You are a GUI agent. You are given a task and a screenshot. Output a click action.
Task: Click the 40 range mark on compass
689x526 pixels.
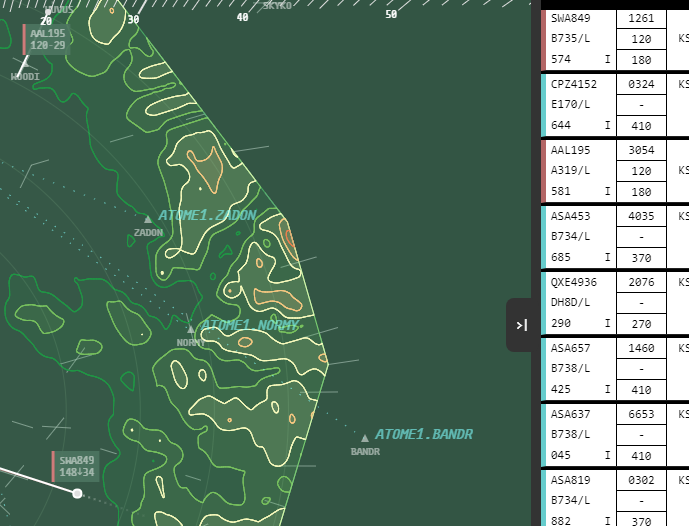[x=243, y=17]
